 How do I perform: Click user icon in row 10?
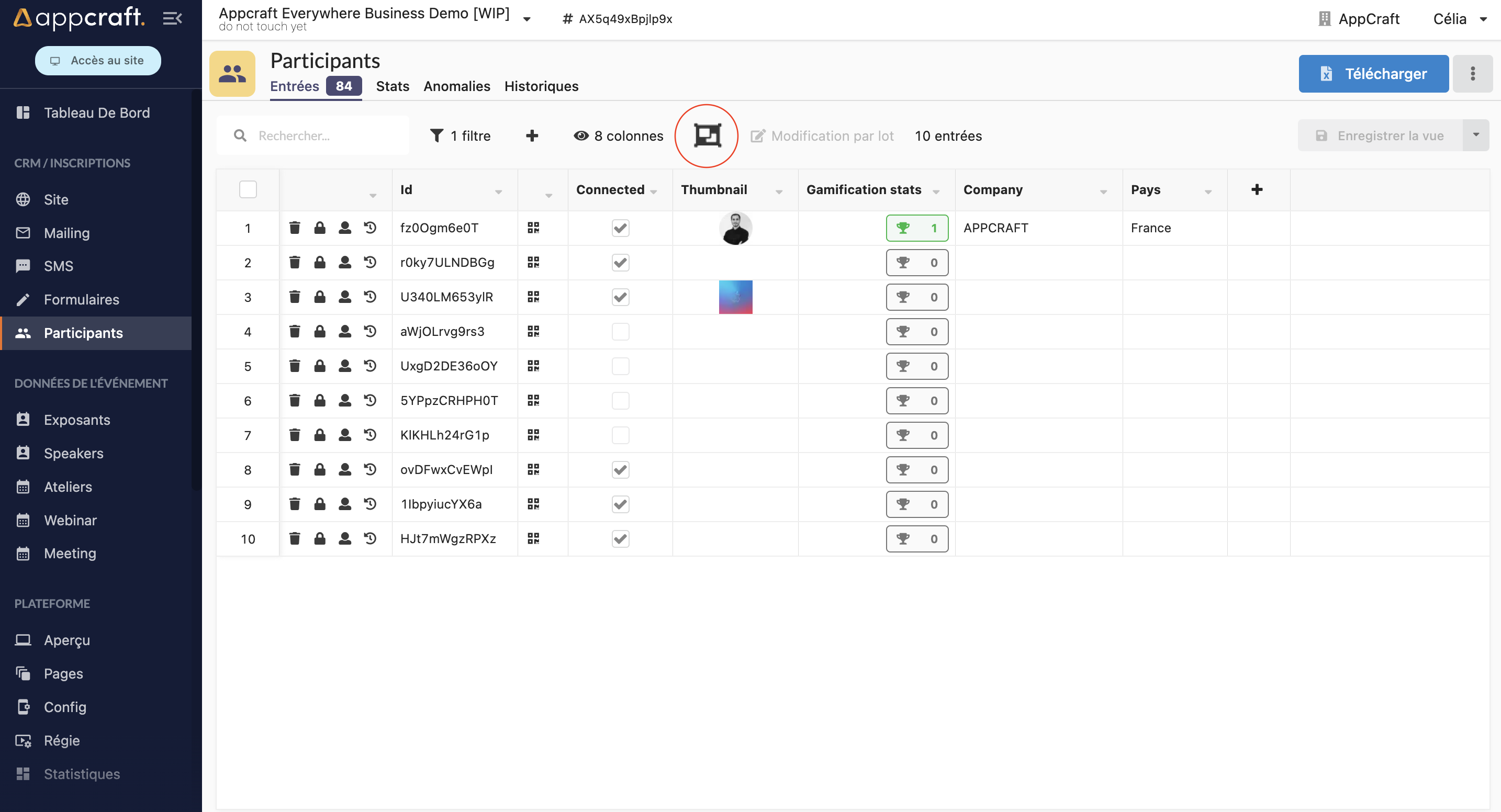pos(345,538)
